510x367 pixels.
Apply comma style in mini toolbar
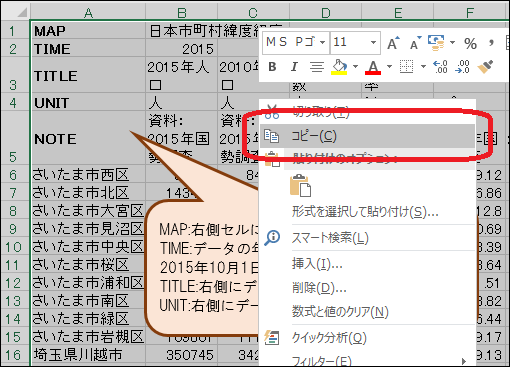tap(491, 43)
